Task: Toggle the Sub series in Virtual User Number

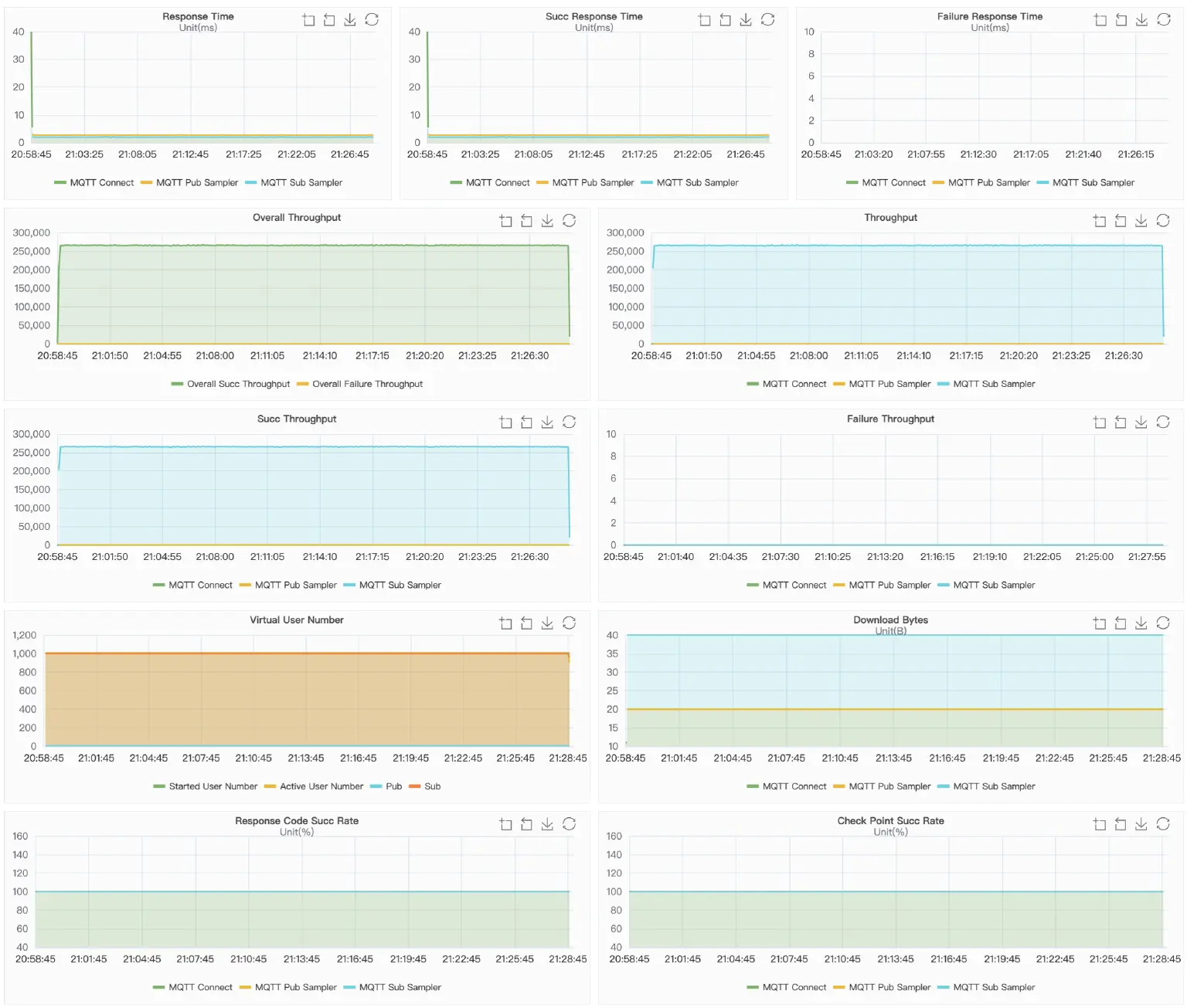Action: 432,786
